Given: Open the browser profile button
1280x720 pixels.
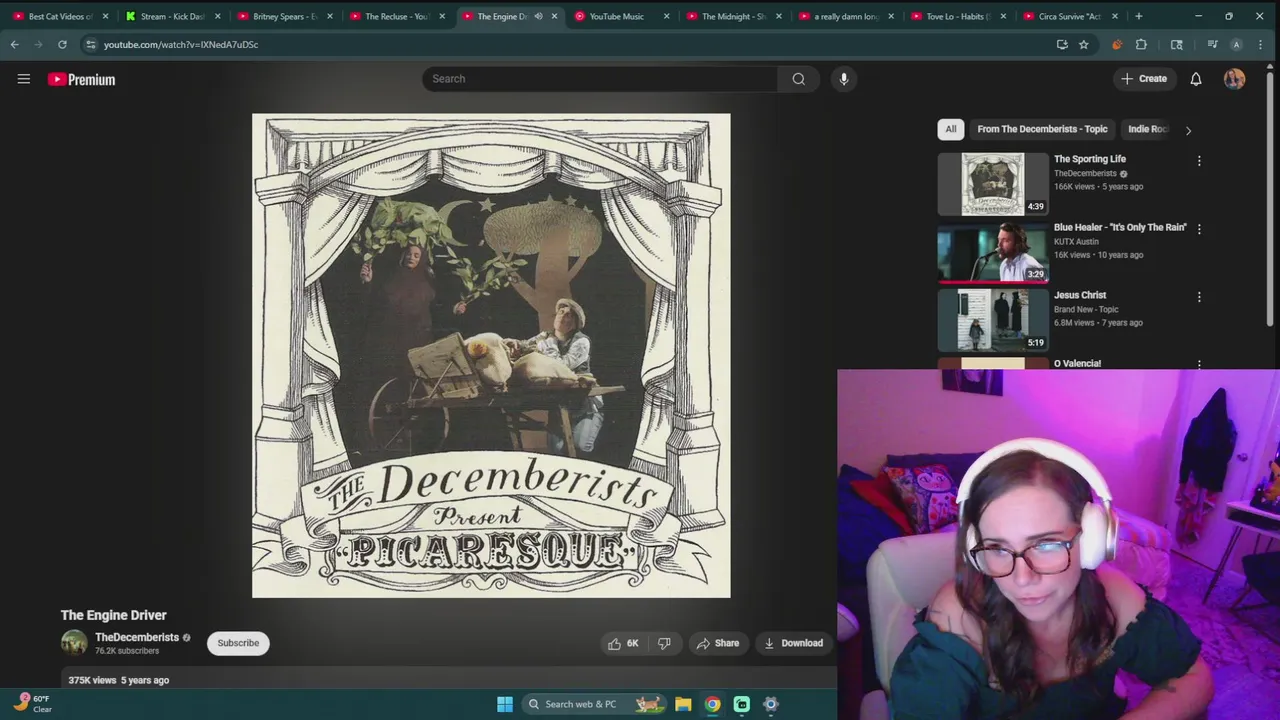Looking at the screenshot, I should coord(1236,44).
